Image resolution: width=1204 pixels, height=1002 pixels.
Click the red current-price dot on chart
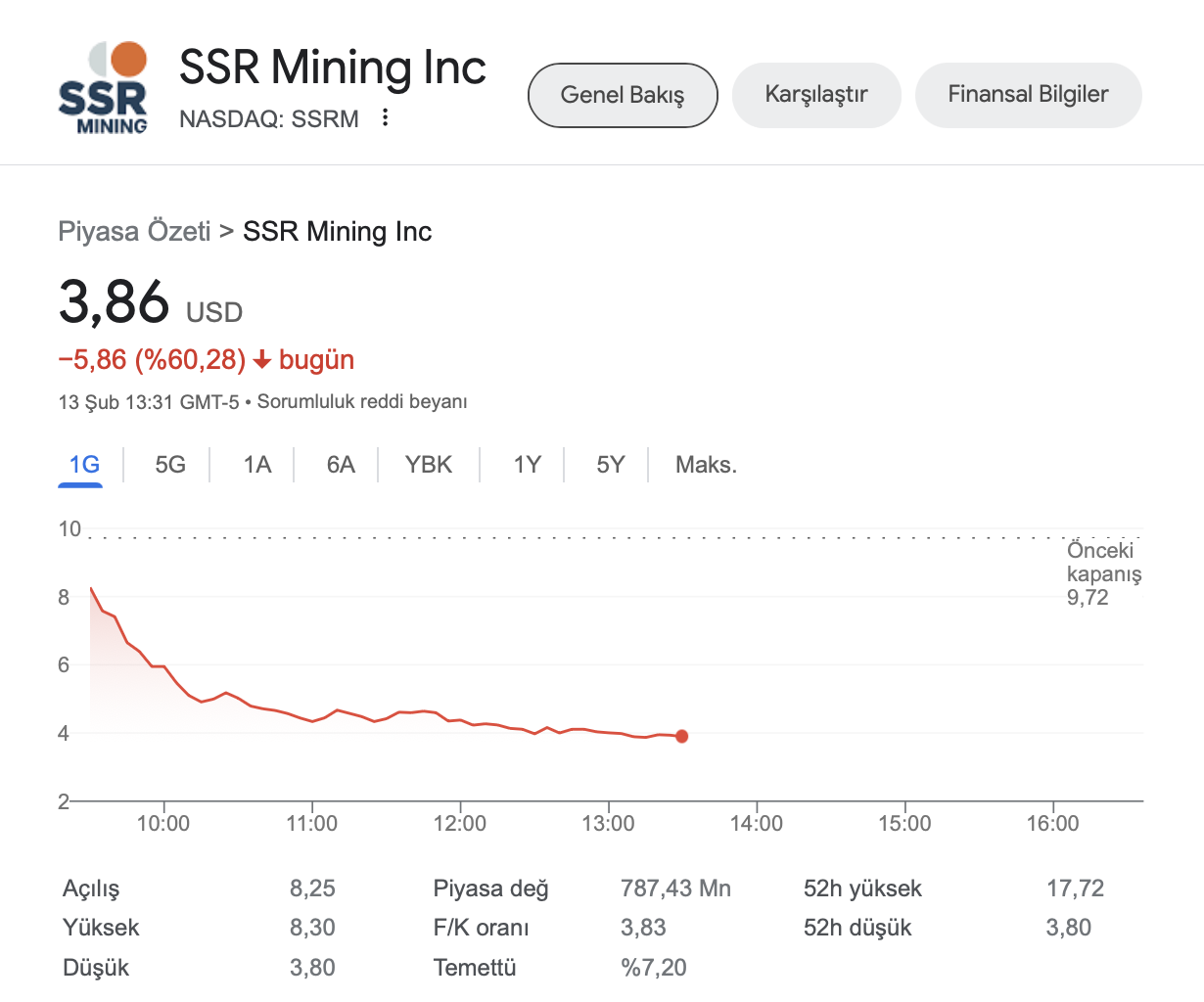681,736
